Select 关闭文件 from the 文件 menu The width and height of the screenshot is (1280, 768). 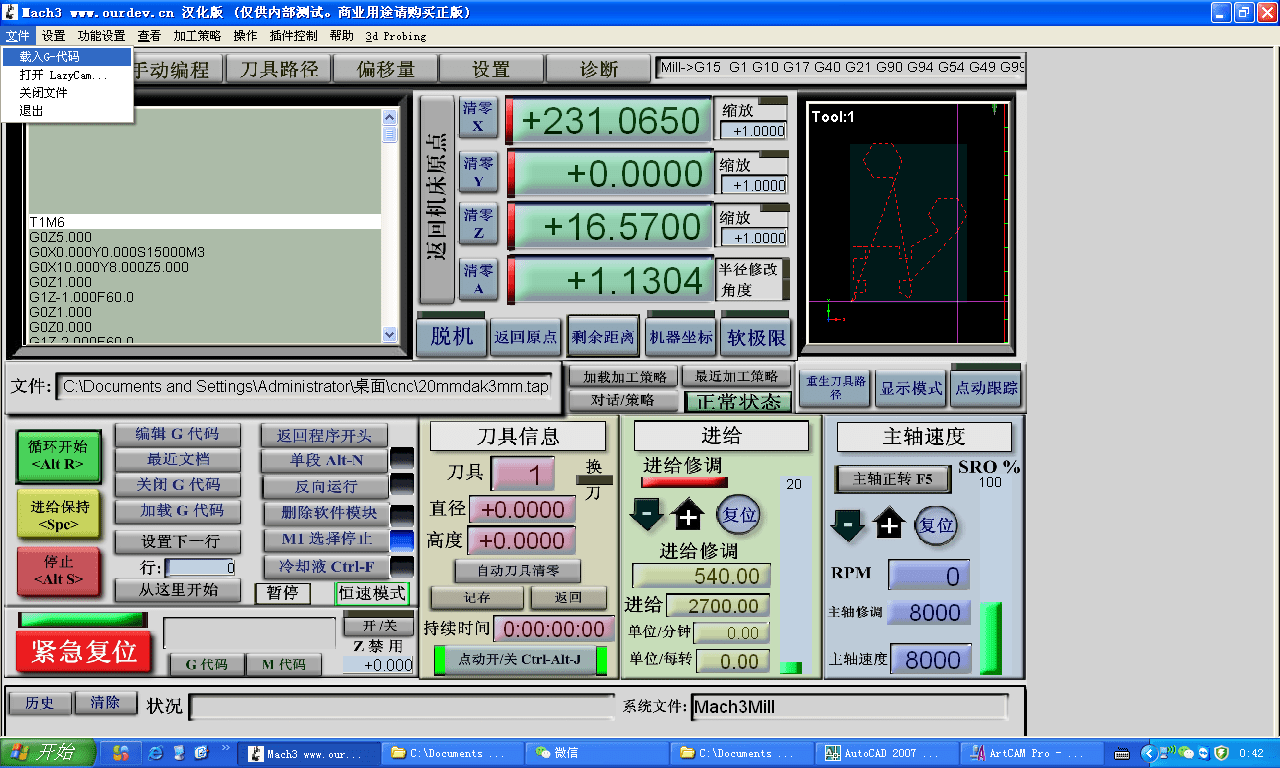point(67,92)
